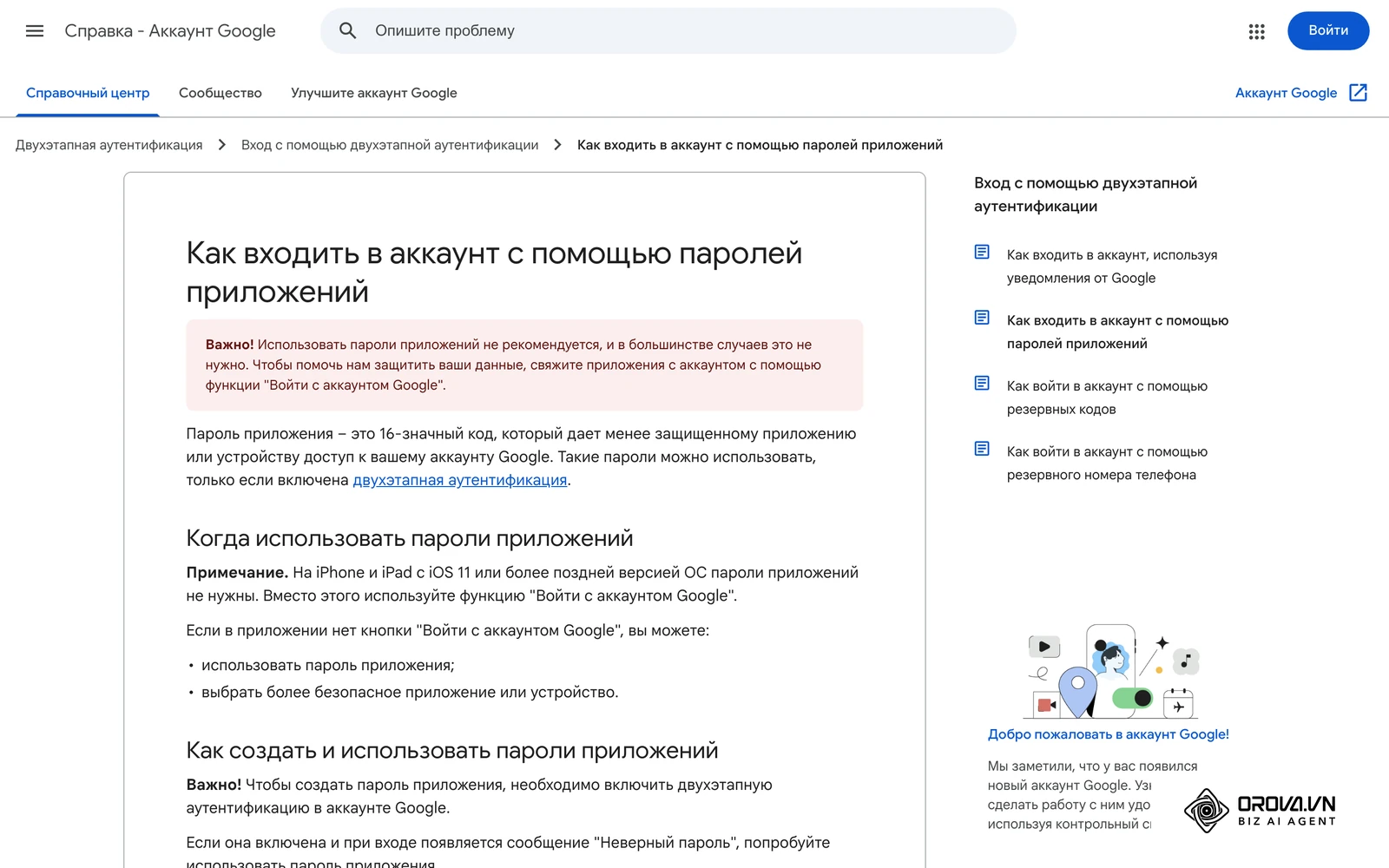
Task: Click the main article heading text
Action: tap(494, 273)
